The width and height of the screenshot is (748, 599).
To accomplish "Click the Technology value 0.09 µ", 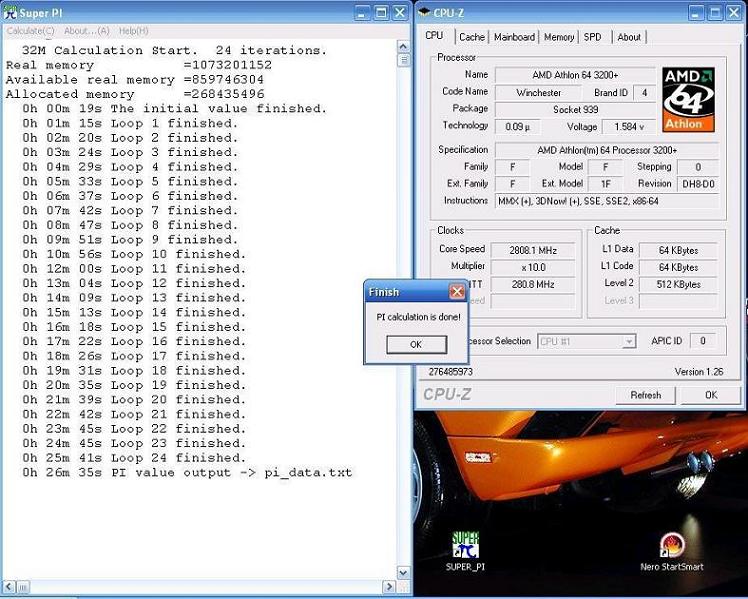I will (518, 127).
